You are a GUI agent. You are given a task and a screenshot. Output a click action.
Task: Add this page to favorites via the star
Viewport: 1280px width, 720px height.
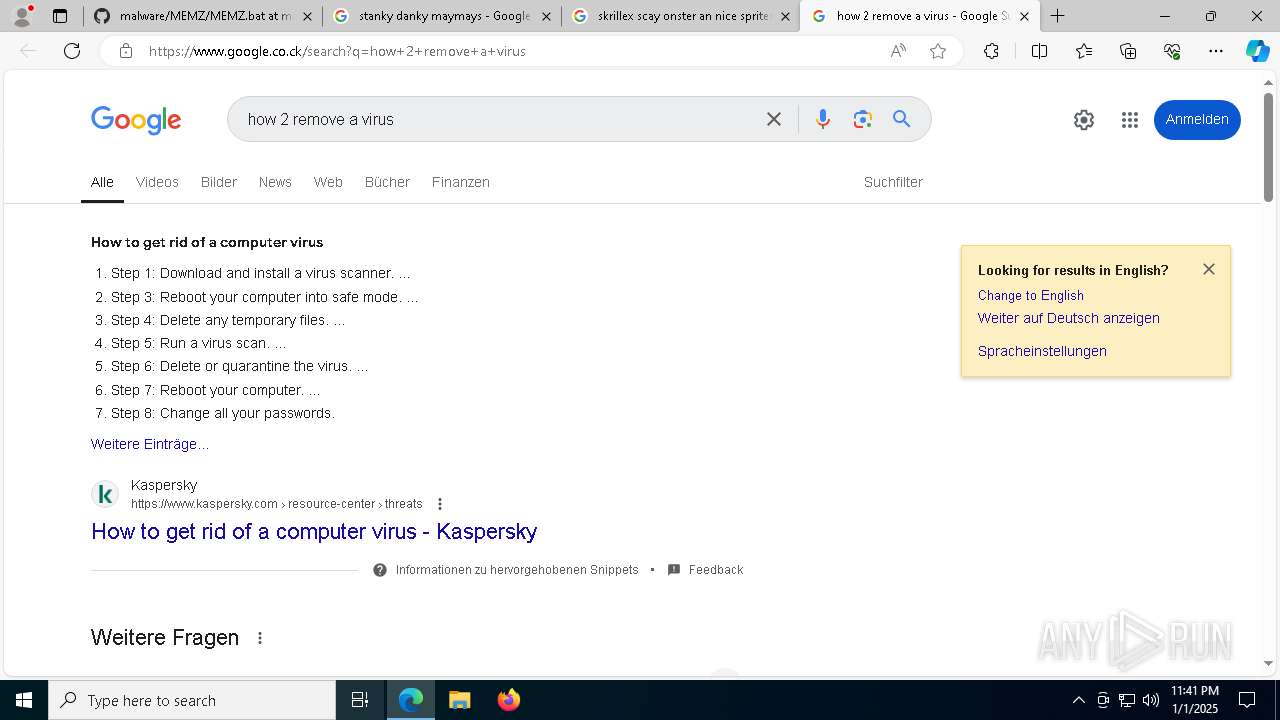(x=938, y=51)
